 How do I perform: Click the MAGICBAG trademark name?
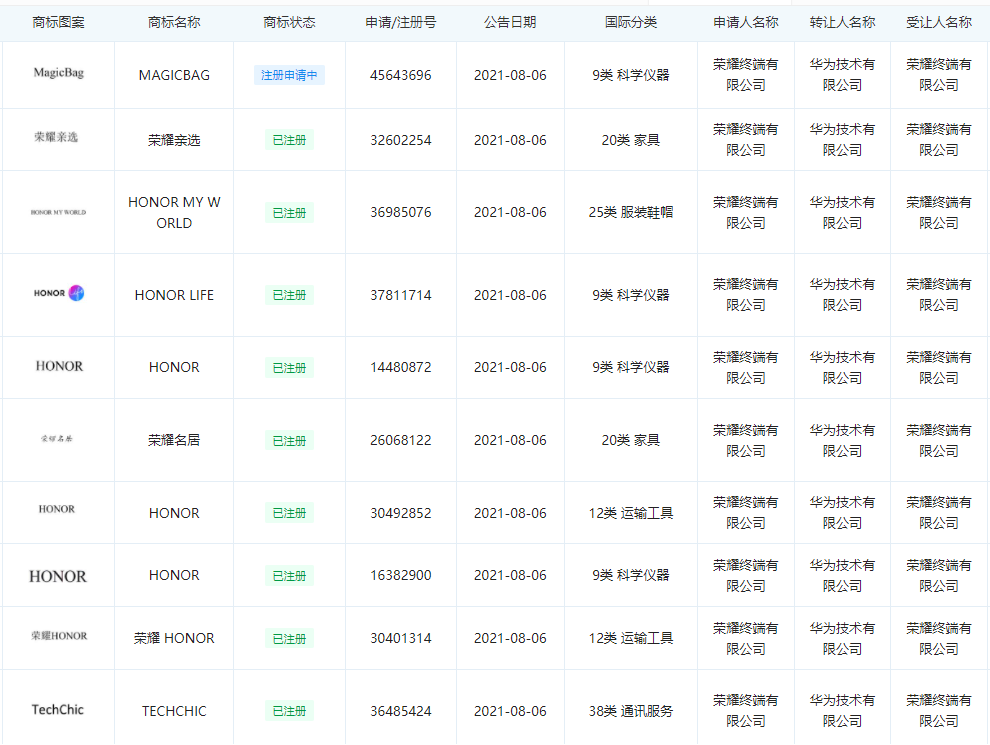[x=174, y=75]
